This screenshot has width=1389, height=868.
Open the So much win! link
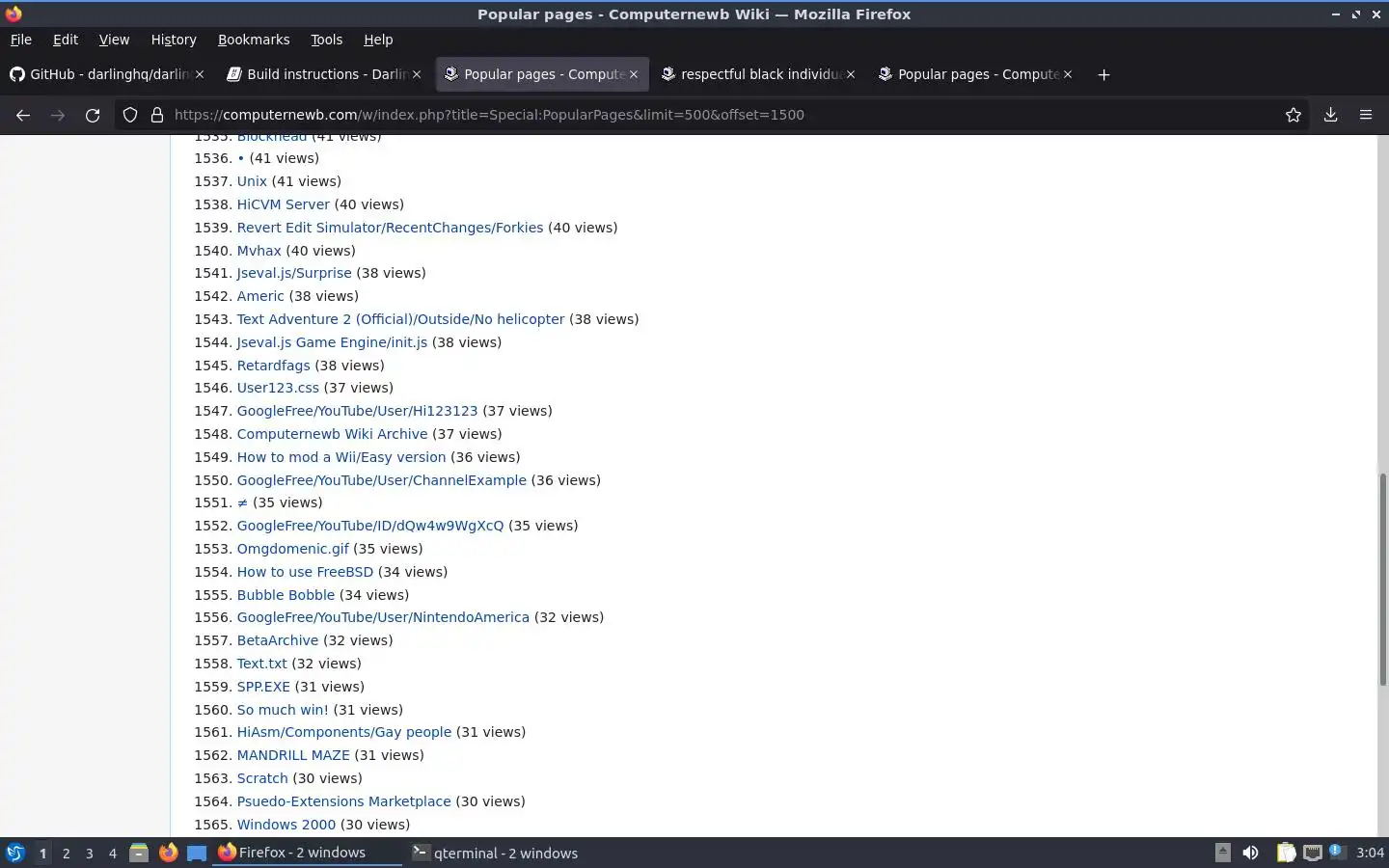pos(283,710)
